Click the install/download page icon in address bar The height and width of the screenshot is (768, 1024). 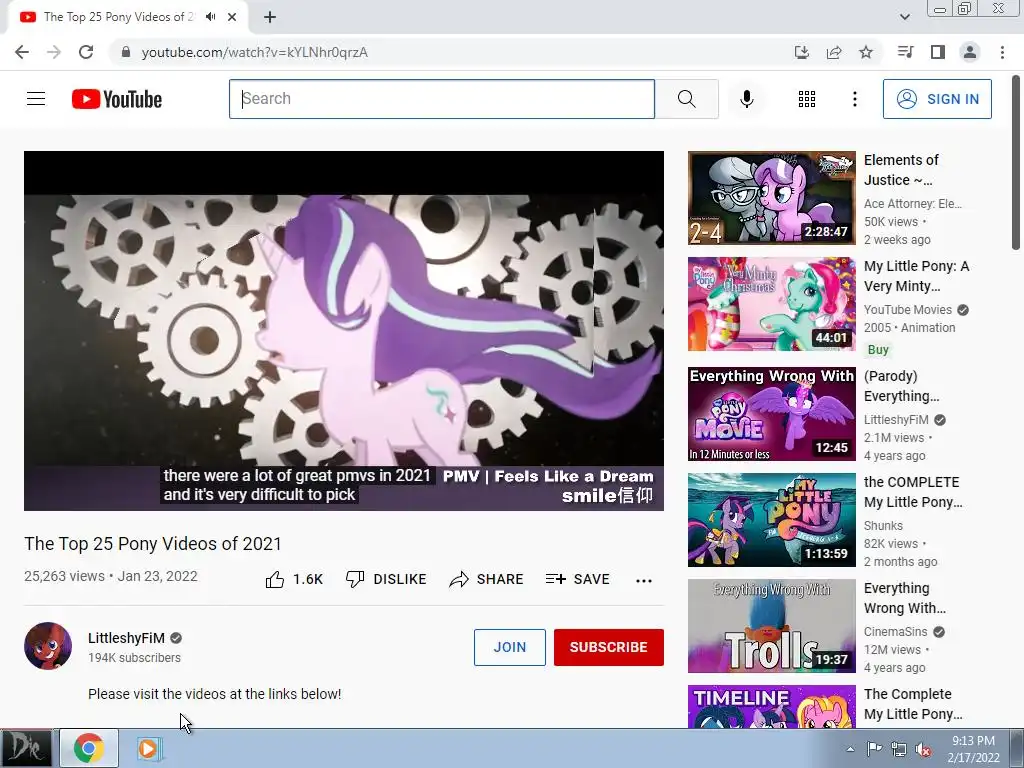[801, 52]
